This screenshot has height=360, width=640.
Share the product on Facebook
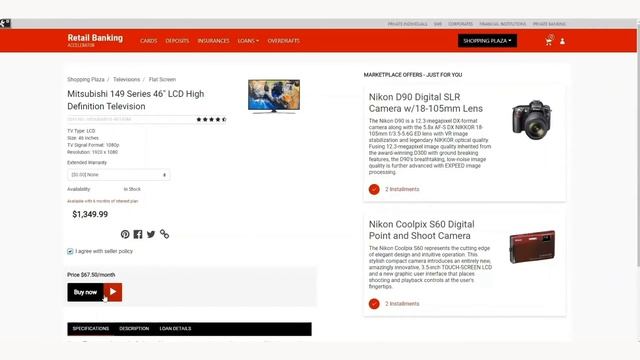point(138,234)
